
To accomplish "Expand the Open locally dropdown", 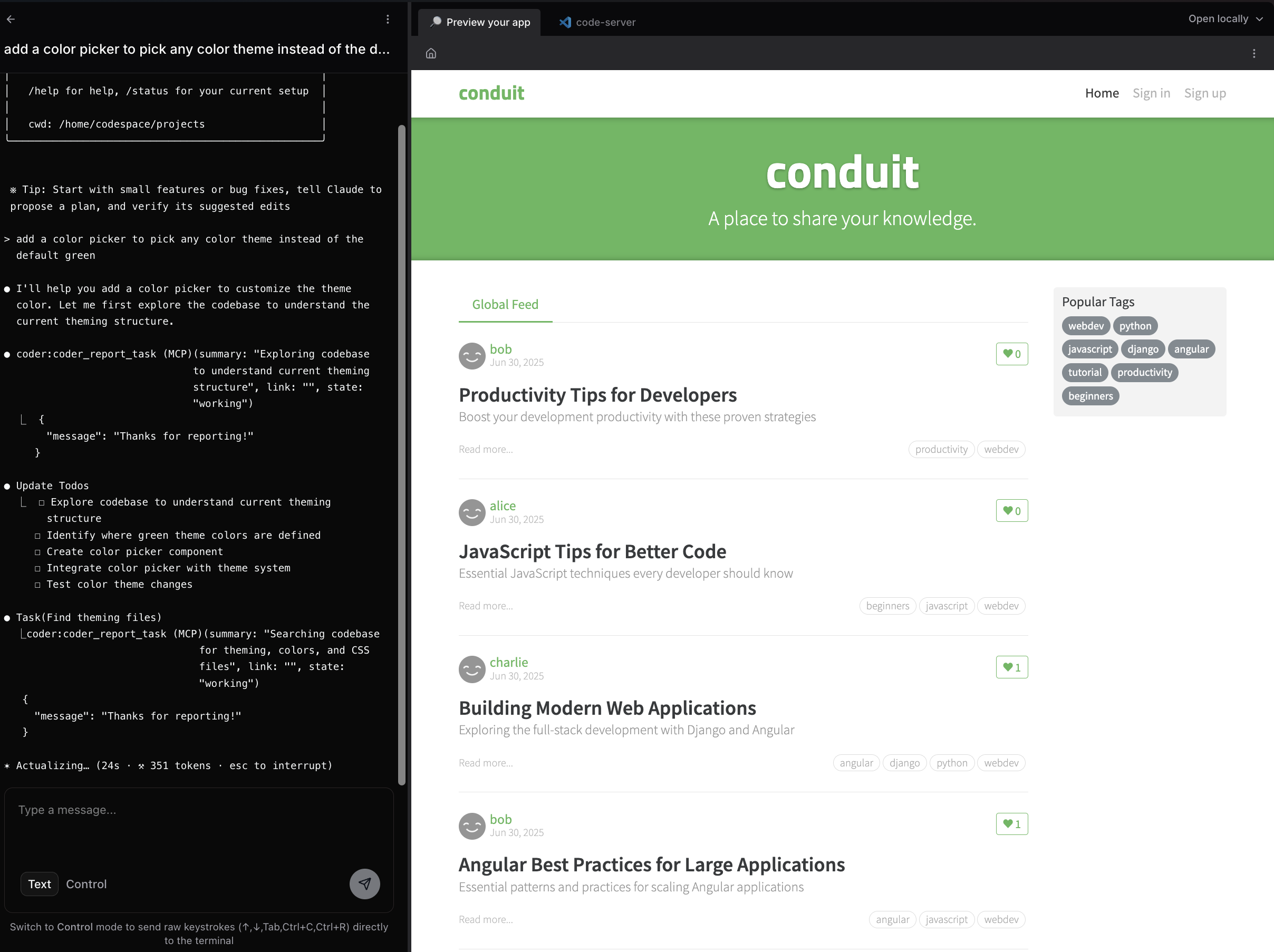I will coord(1225,18).
